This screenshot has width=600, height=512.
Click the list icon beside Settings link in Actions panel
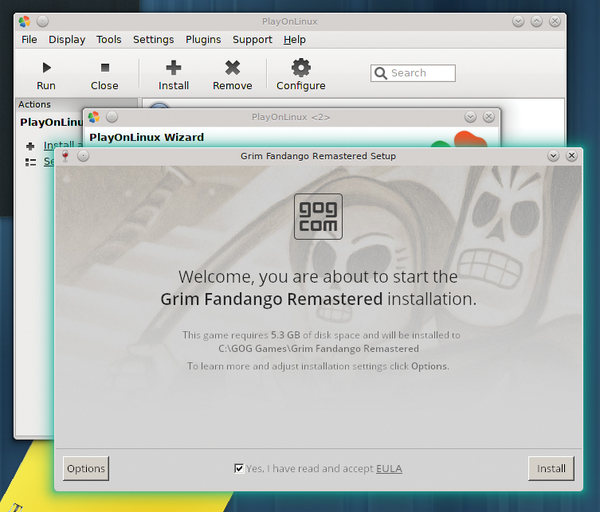click(x=31, y=162)
